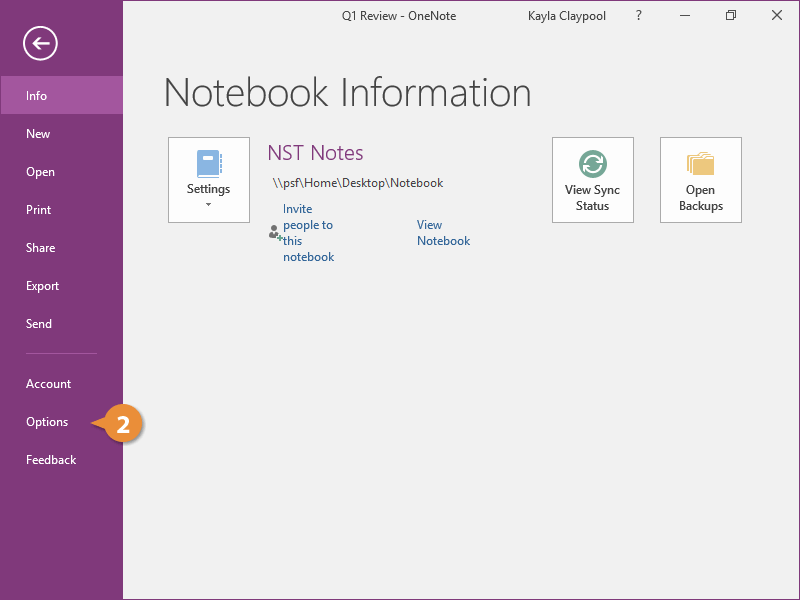Click the View Sync Status button

click(x=592, y=180)
